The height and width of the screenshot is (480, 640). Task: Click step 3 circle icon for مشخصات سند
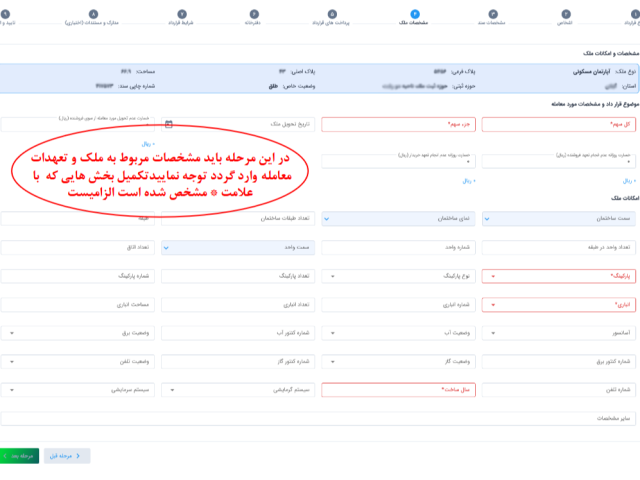point(493,13)
